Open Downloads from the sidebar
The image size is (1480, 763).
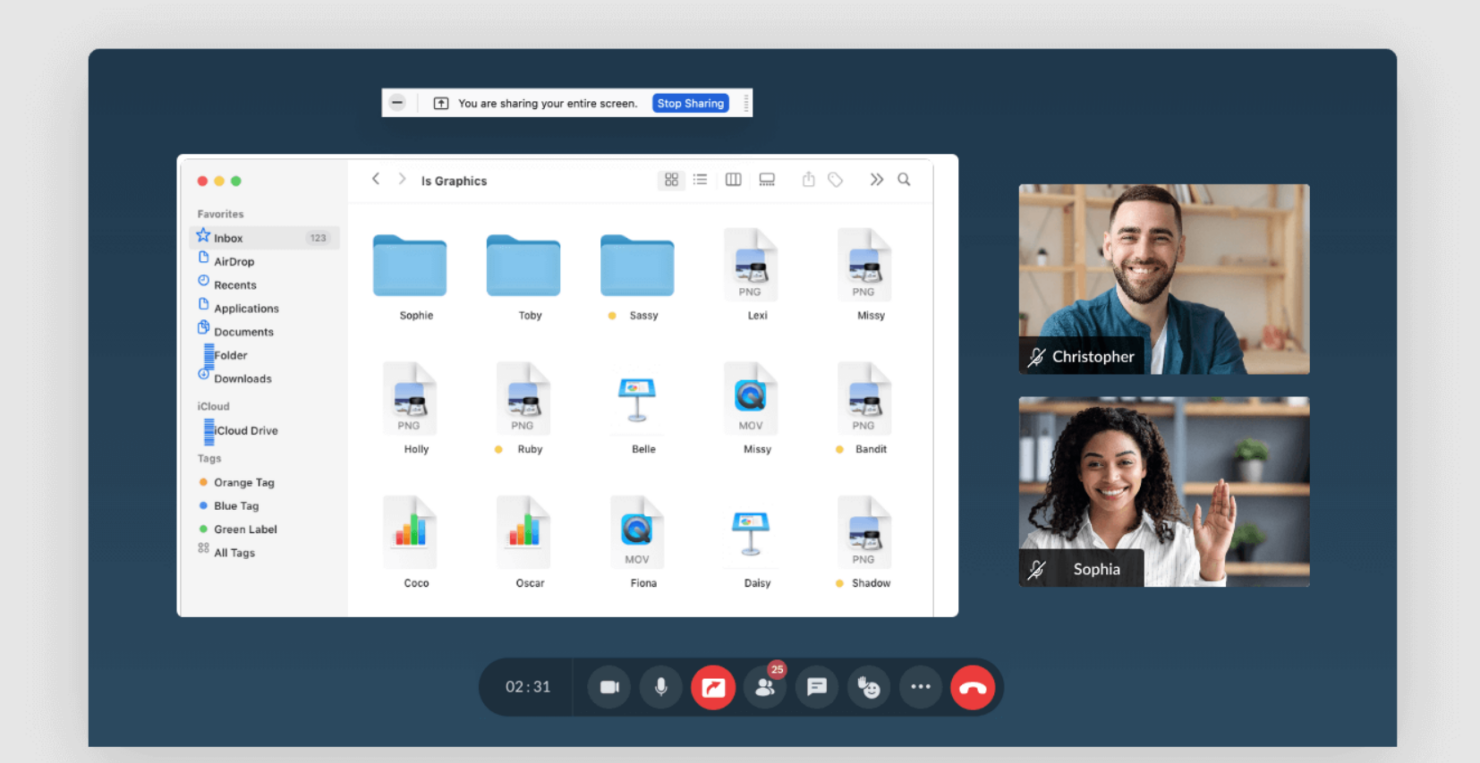(242, 378)
